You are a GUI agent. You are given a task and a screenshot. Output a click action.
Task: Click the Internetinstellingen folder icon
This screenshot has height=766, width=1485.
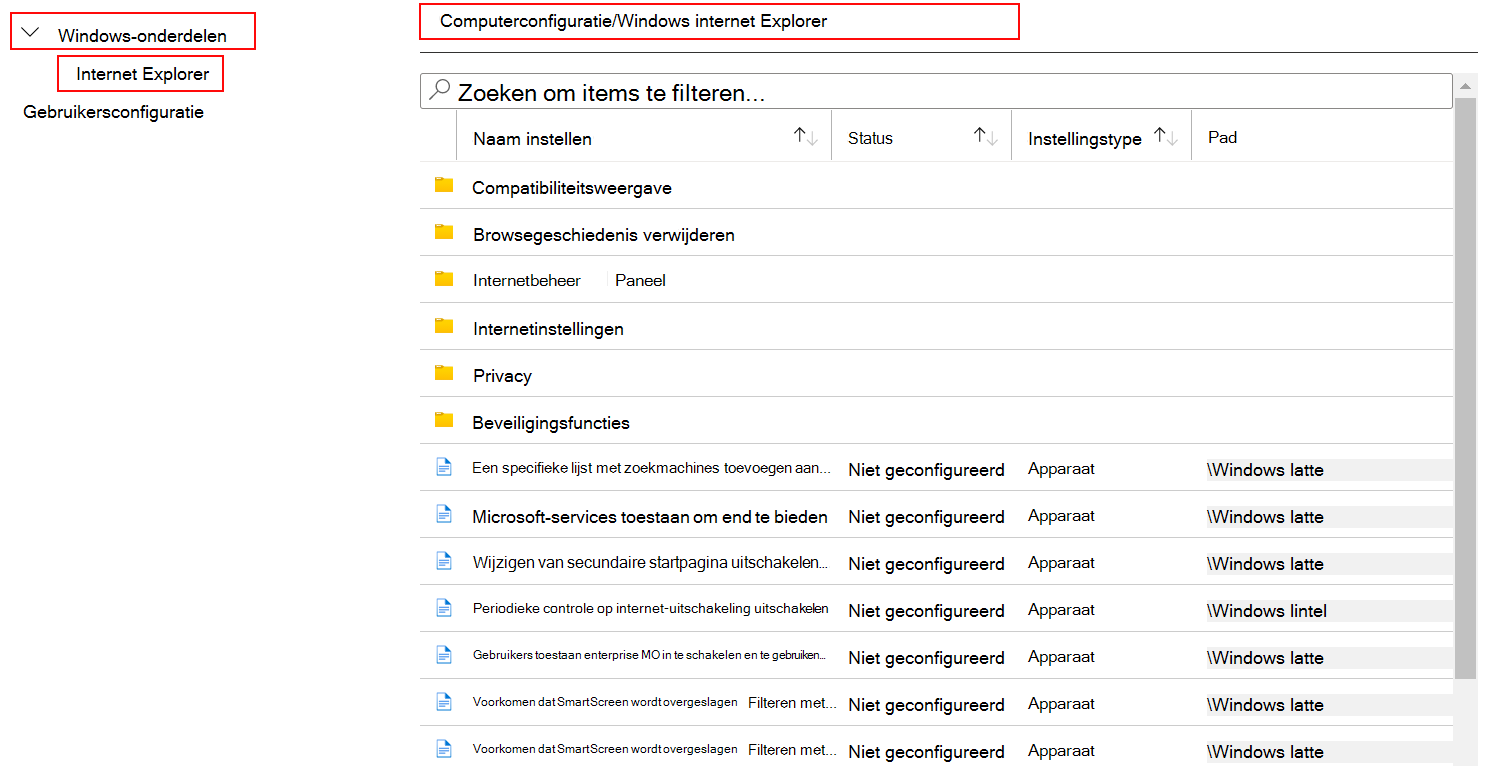444,326
